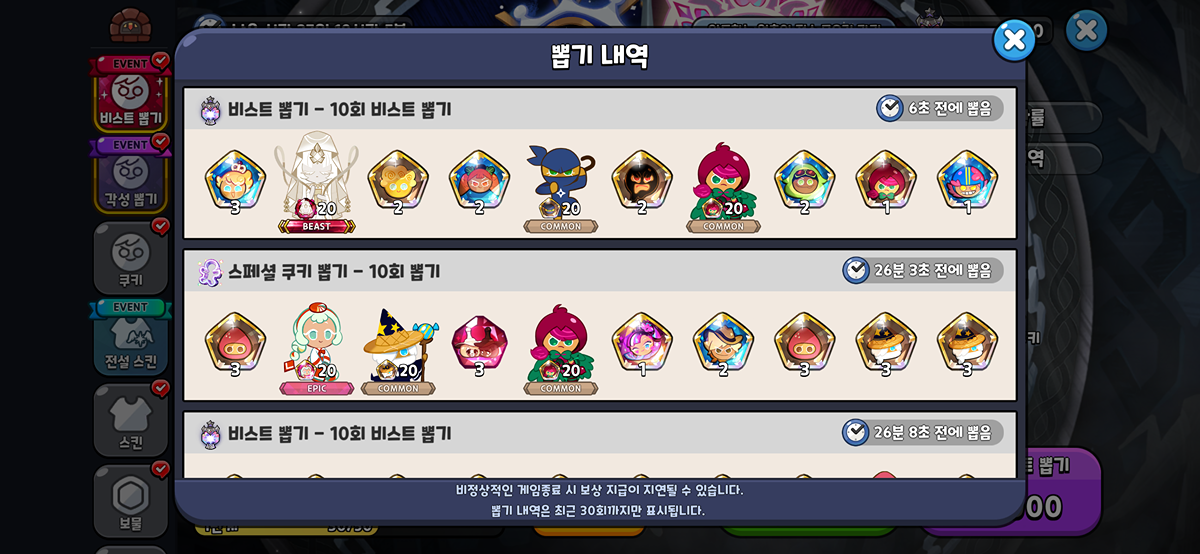The image size is (1200, 554).
Task: Click the beast icon next to first 비스트 뽑기 title
Action: (x=210, y=109)
